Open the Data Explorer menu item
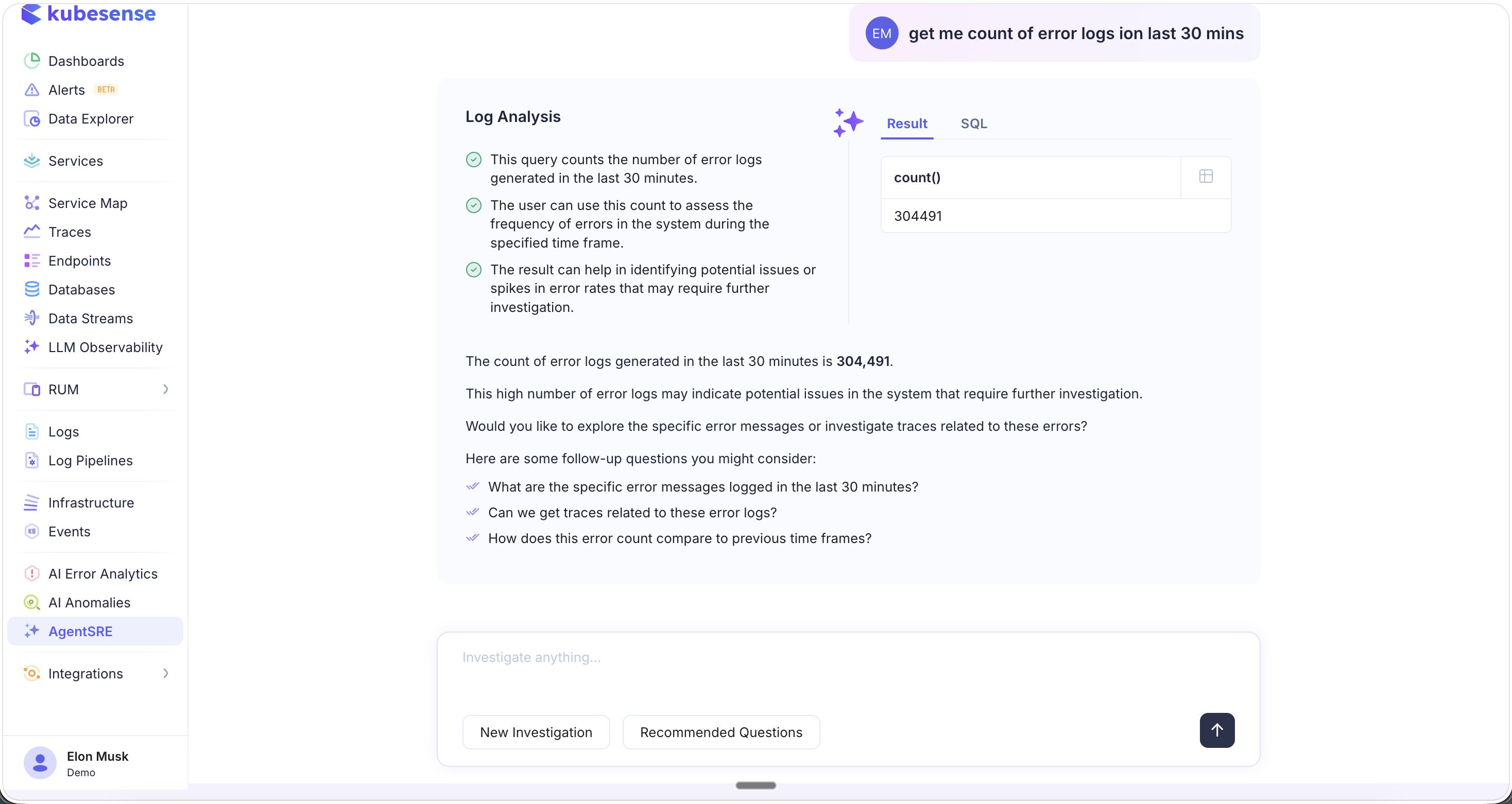1512x804 pixels. pos(91,118)
